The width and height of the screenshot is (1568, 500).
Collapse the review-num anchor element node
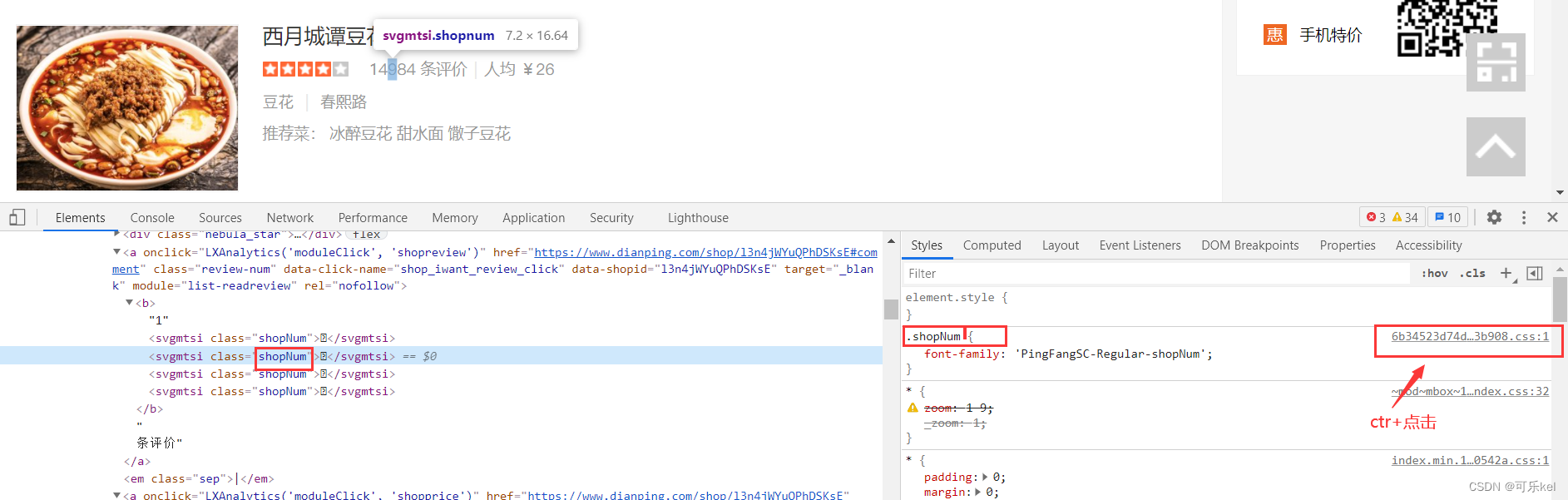[x=116, y=251]
